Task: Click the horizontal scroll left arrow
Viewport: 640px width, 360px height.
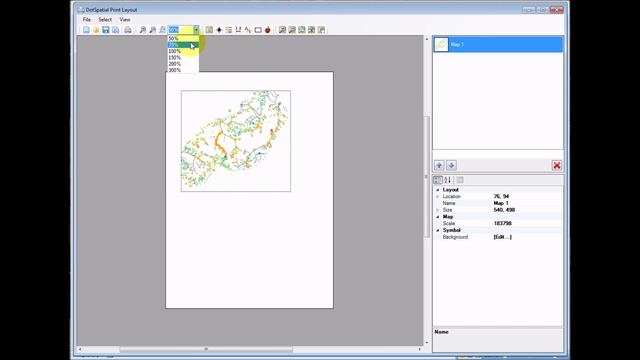Action: pos(80,349)
